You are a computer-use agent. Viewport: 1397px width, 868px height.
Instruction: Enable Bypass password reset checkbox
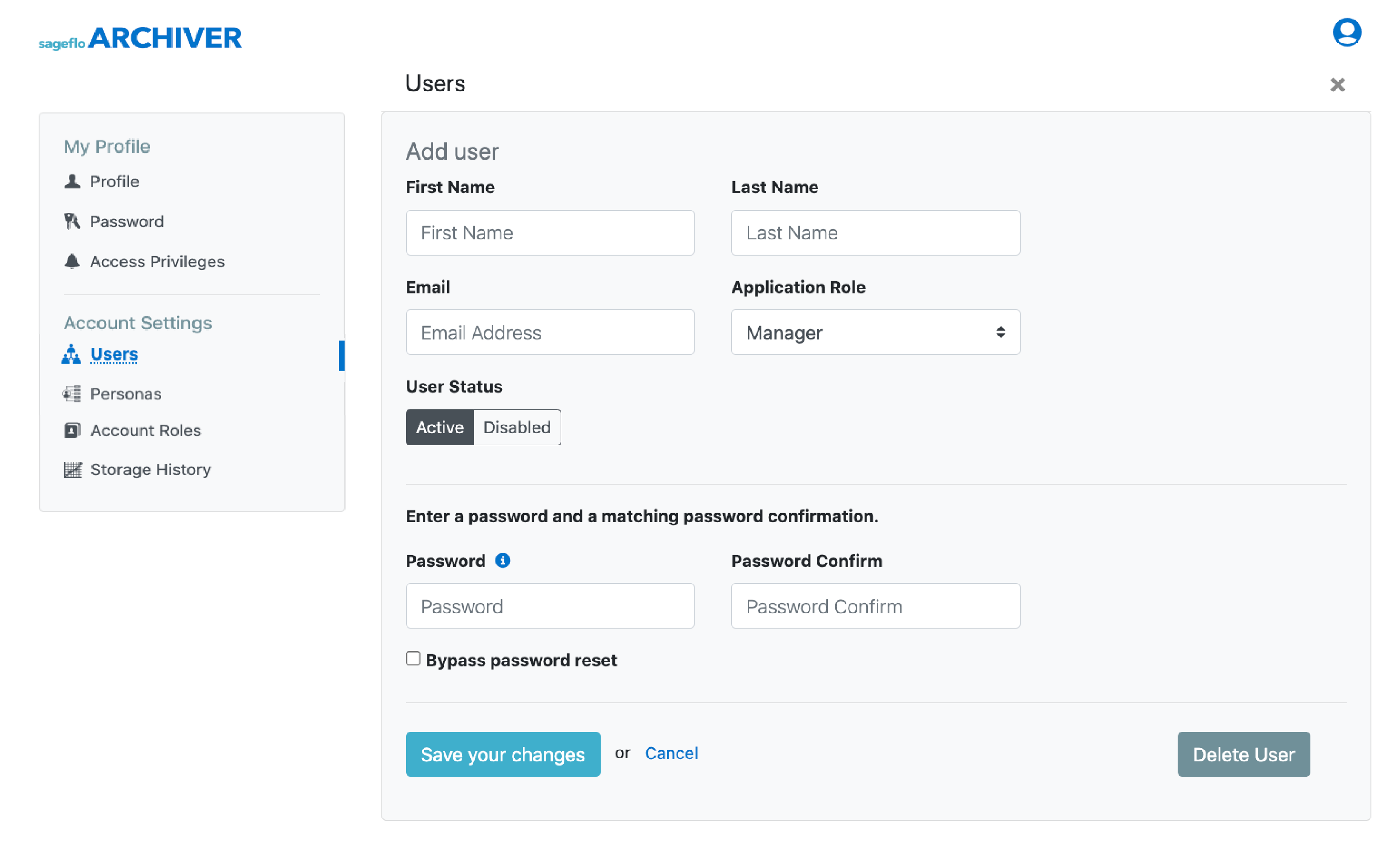pos(413,659)
